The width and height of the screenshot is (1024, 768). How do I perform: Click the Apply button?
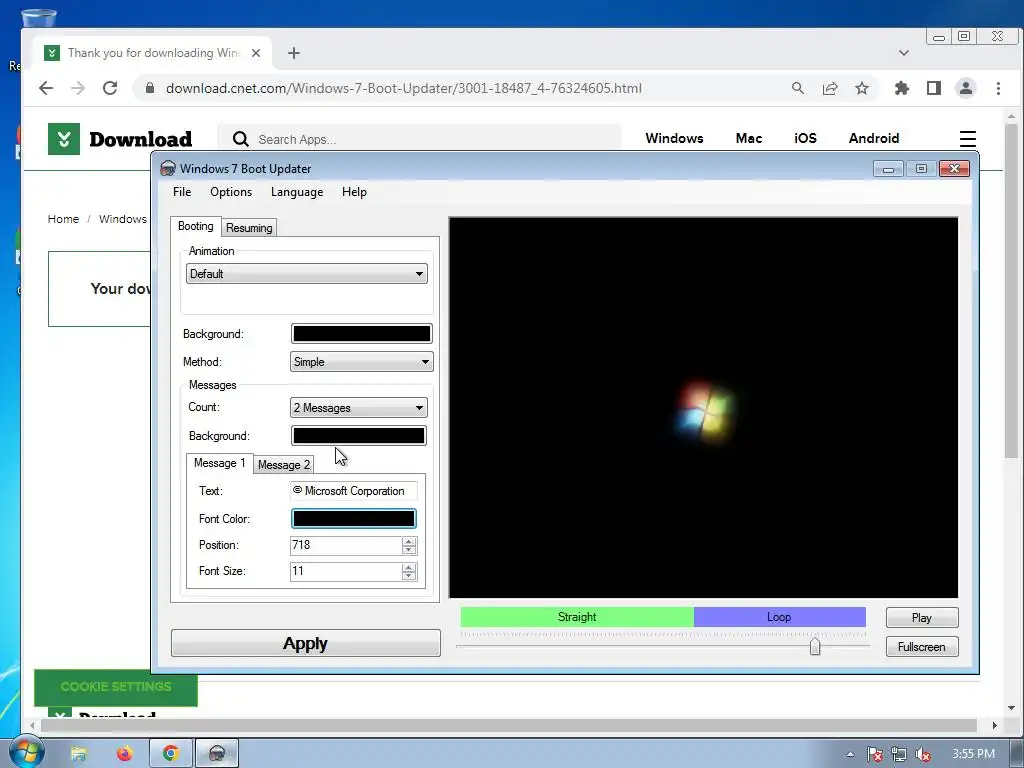[306, 643]
